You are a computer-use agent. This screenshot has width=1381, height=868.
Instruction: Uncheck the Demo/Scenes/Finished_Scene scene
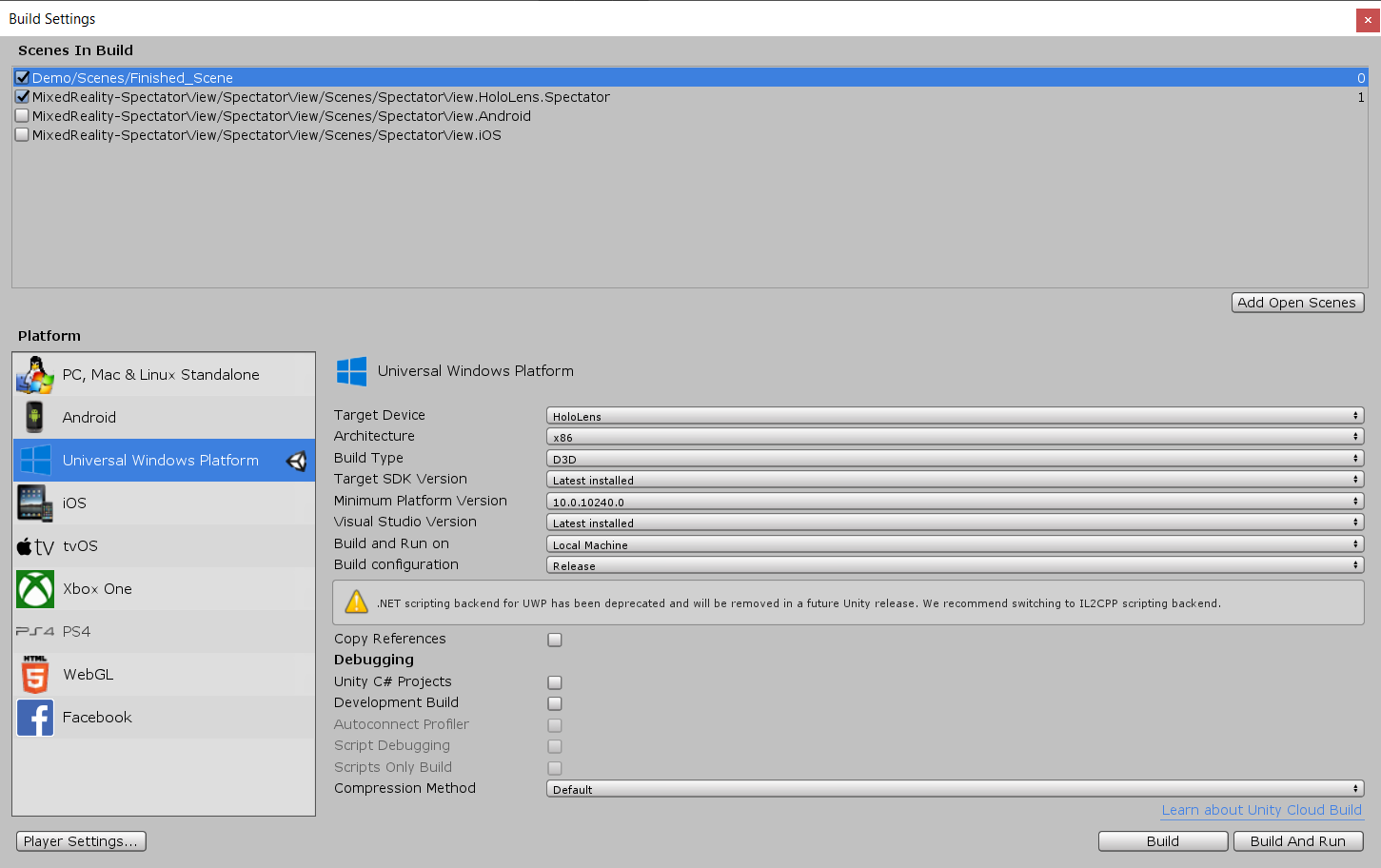pyautogui.click(x=22, y=77)
